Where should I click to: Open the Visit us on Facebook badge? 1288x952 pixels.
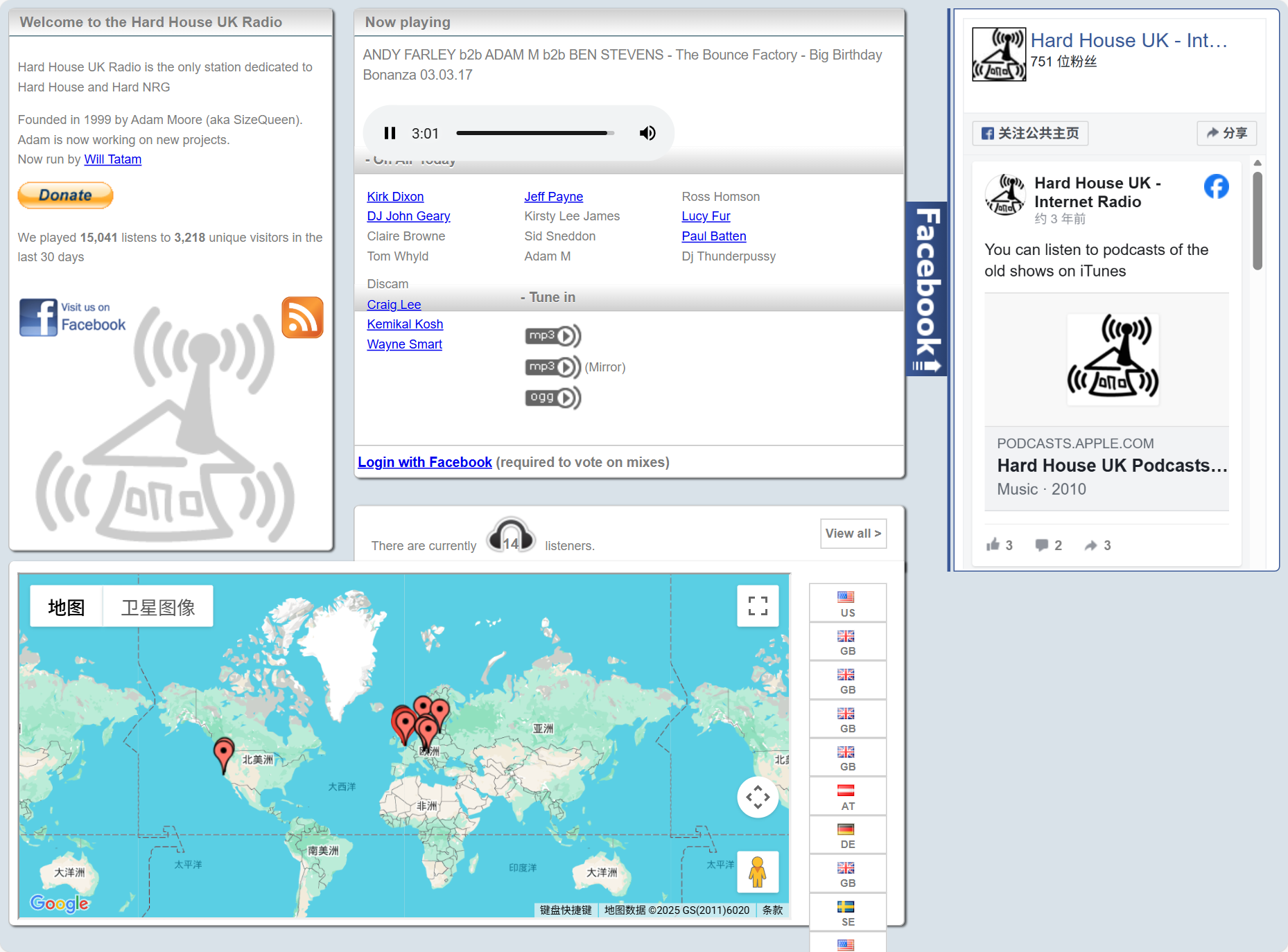(73, 317)
